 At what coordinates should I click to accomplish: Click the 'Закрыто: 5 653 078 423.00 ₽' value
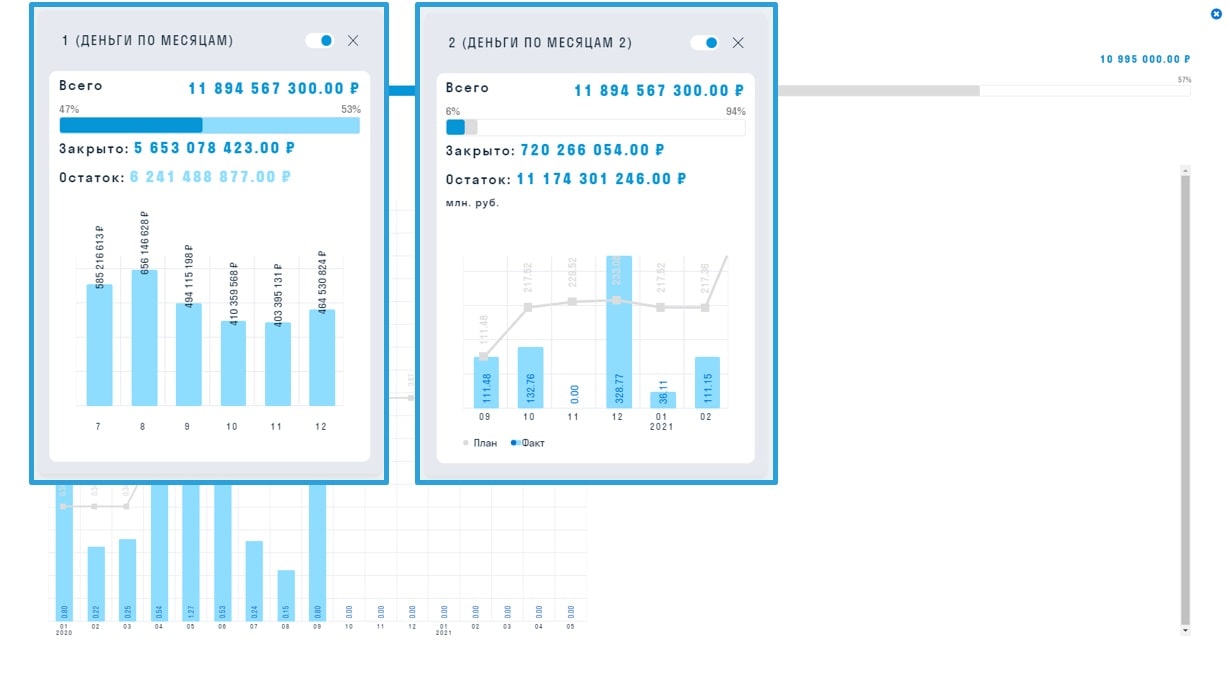(x=214, y=148)
